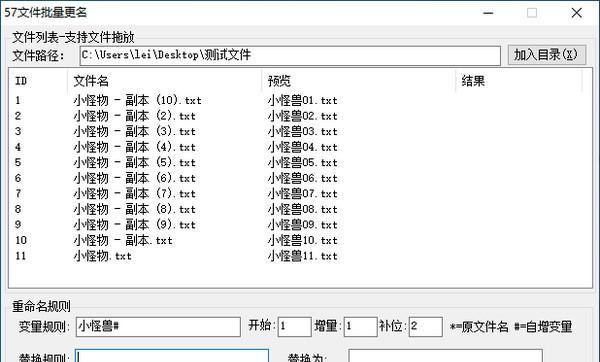Select file 小怪物.txt in row 11
Viewport: 600px width, 362px height.
click(x=103, y=256)
